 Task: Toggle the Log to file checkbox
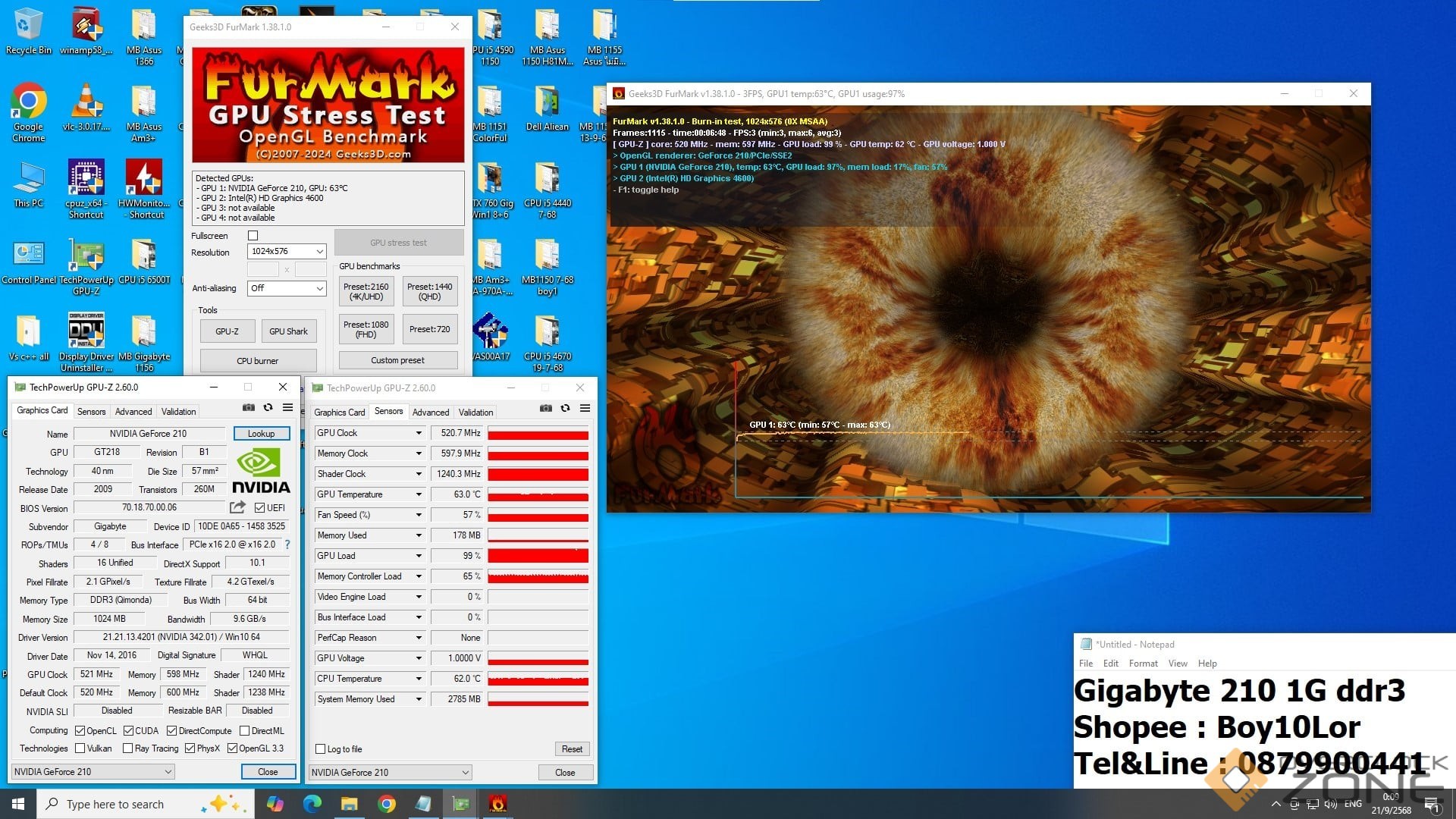pos(321,749)
